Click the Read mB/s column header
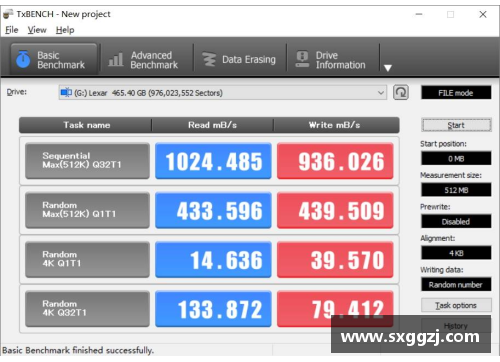 tap(213, 125)
